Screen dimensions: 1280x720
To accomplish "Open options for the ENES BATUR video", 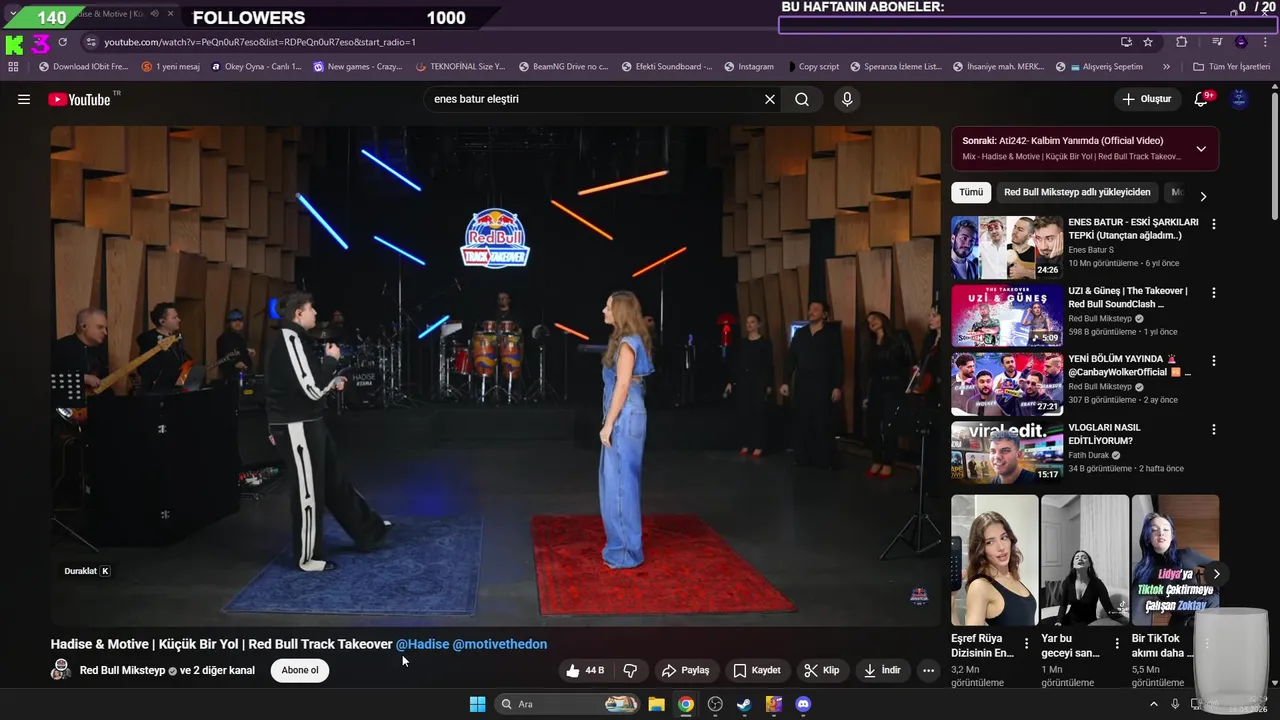I will point(1214,225).
